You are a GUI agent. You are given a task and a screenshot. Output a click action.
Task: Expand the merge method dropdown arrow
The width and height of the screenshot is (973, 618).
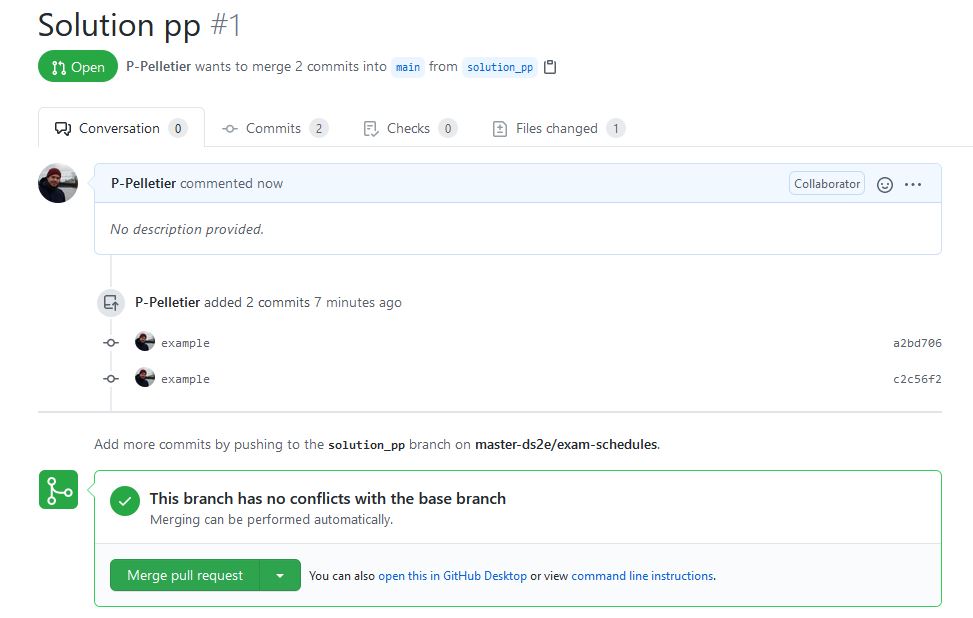click(280, 575)
